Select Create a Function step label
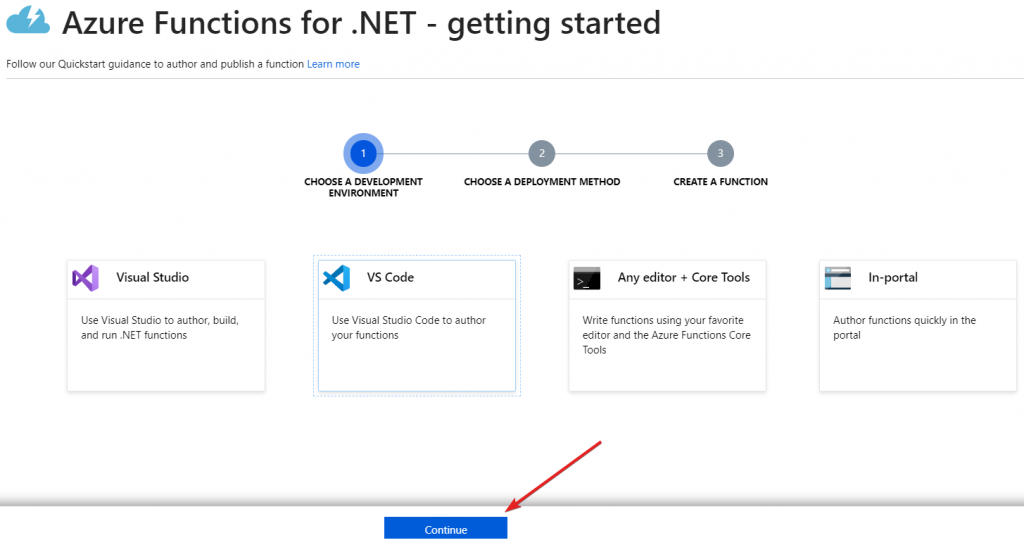This screenshot has height=545, width=1024. point(720,182)
